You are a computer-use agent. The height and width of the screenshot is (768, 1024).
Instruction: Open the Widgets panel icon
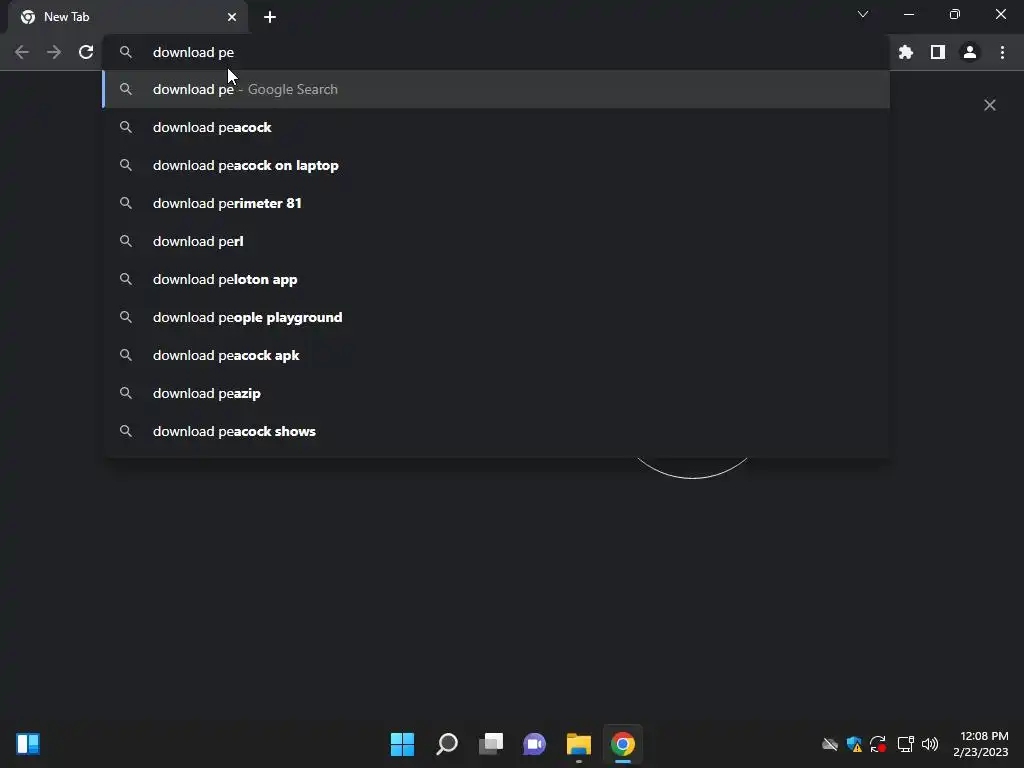pyautogui.click(x=28, y=744)
